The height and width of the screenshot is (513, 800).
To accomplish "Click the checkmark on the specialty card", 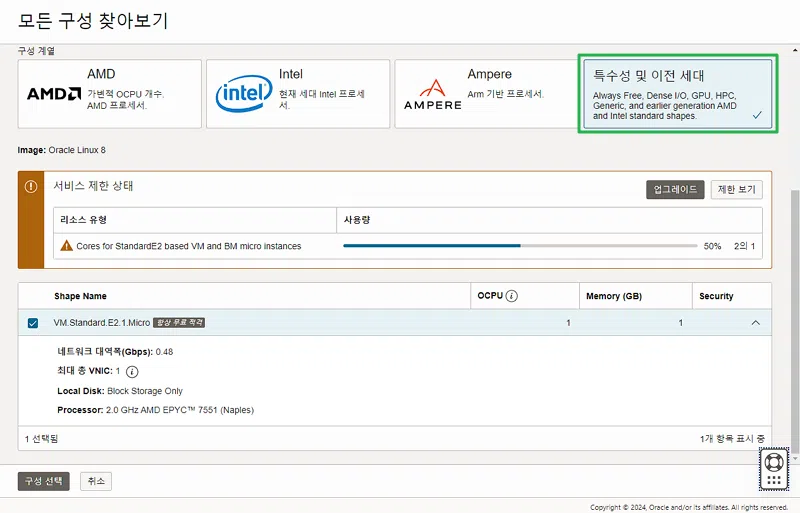I will coord(757,115).
